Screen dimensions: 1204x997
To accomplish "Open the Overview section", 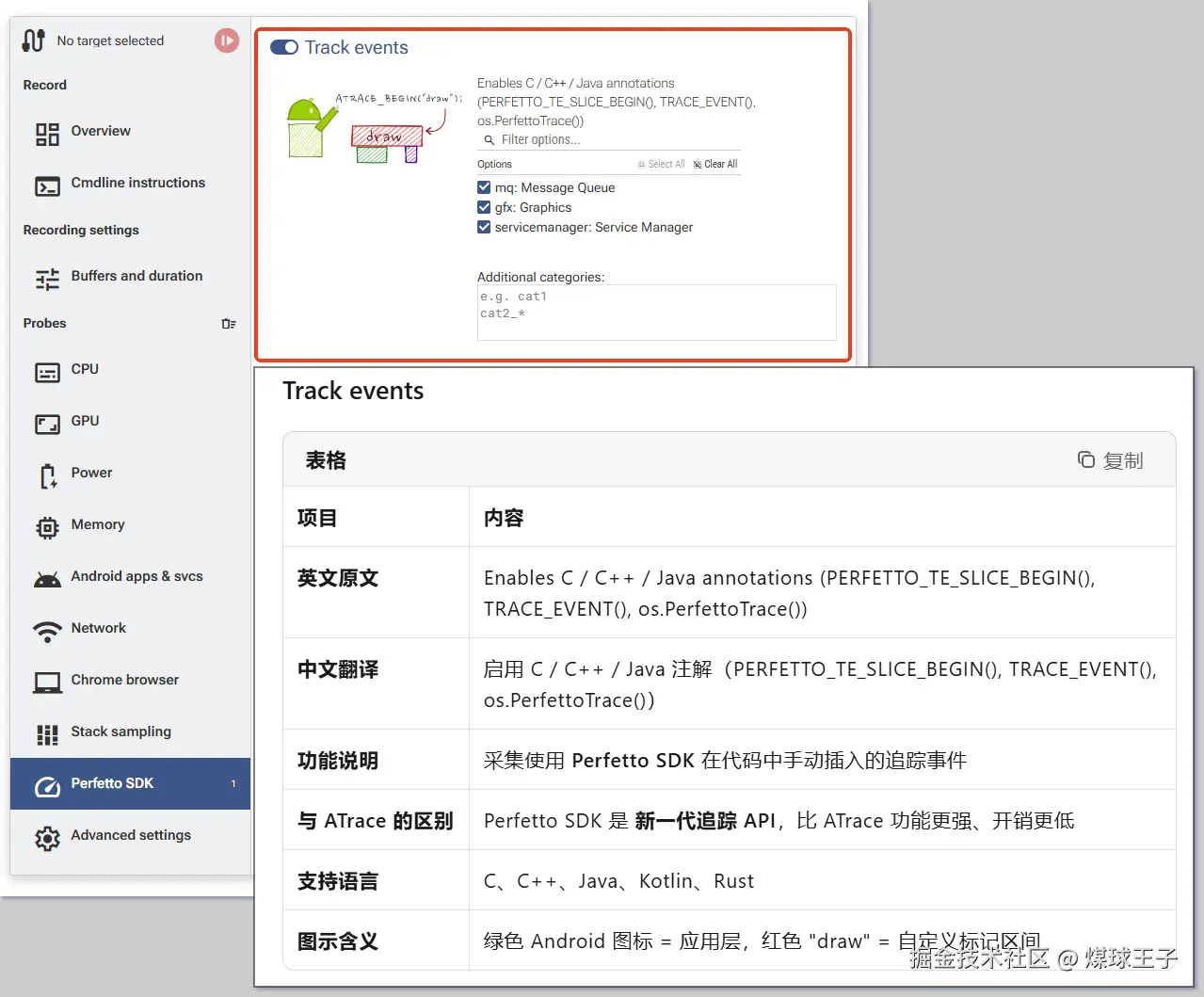I will coord(130,132).
